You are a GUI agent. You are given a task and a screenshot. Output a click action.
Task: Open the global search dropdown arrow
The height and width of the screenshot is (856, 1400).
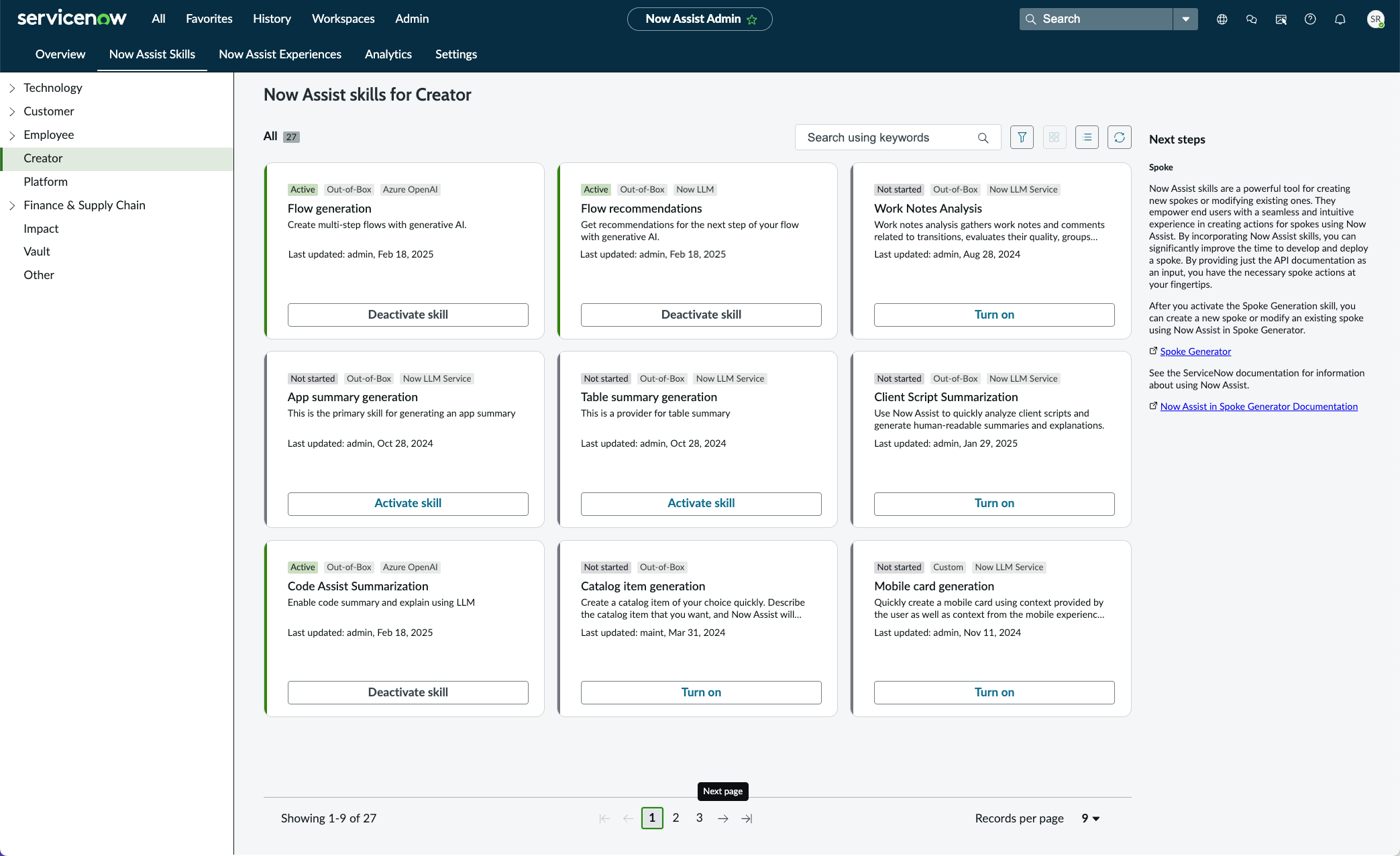tap(1185, 19)
